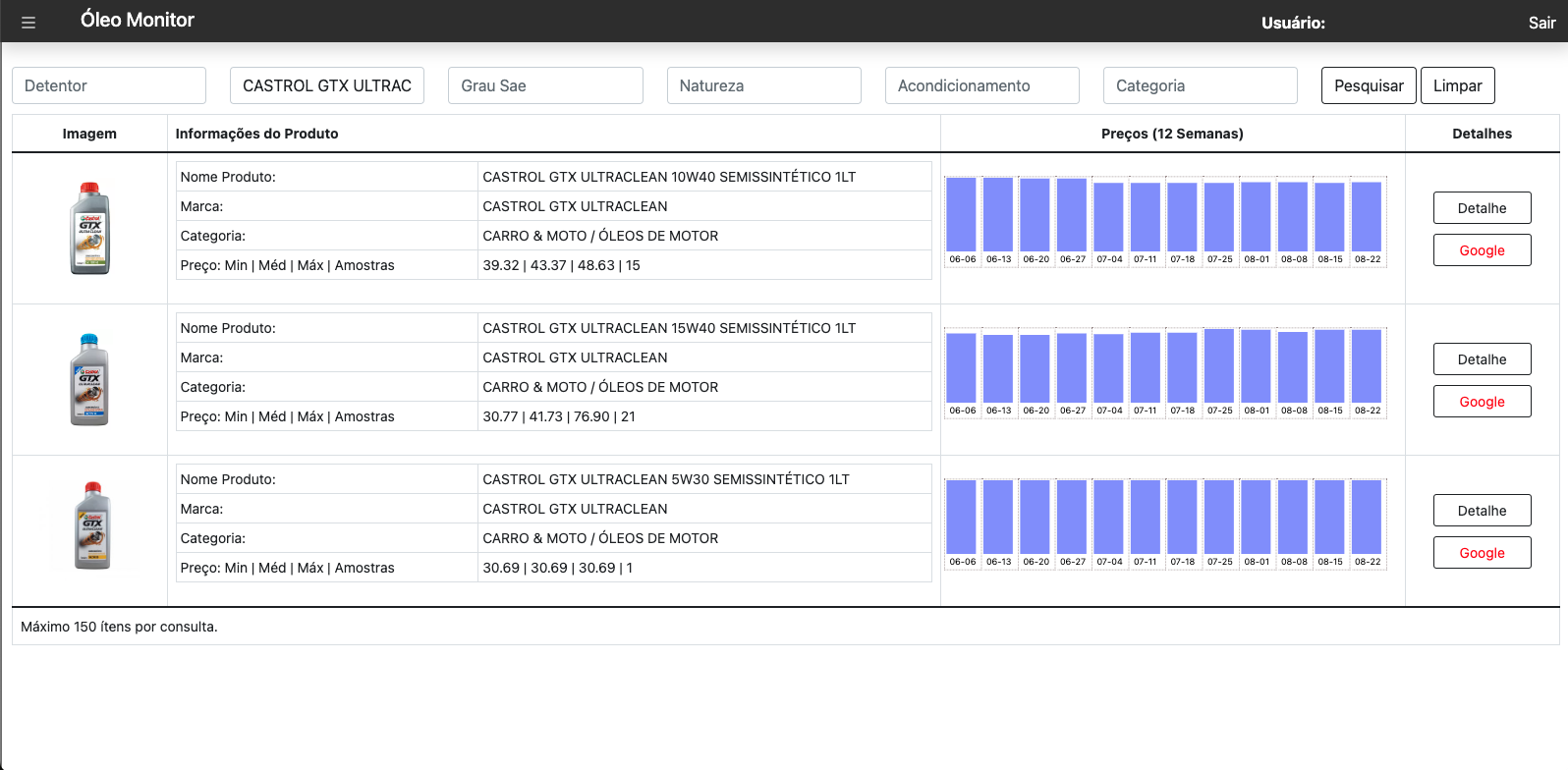Open Detalhe for the 15W40 product

[1482, 359]
